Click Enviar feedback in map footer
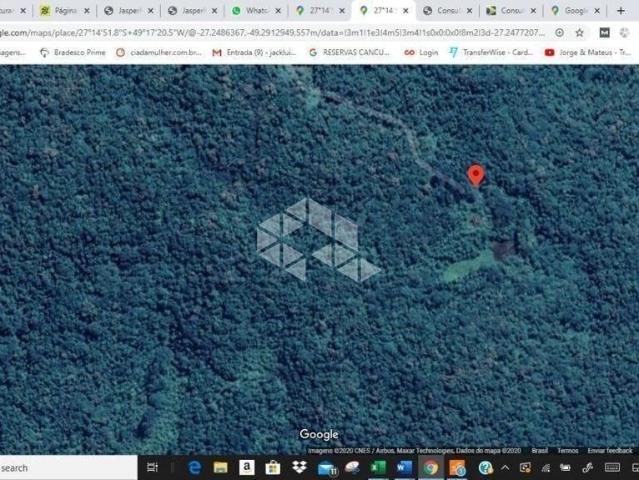This screenshot has height=480, width=639. (610, 451)
